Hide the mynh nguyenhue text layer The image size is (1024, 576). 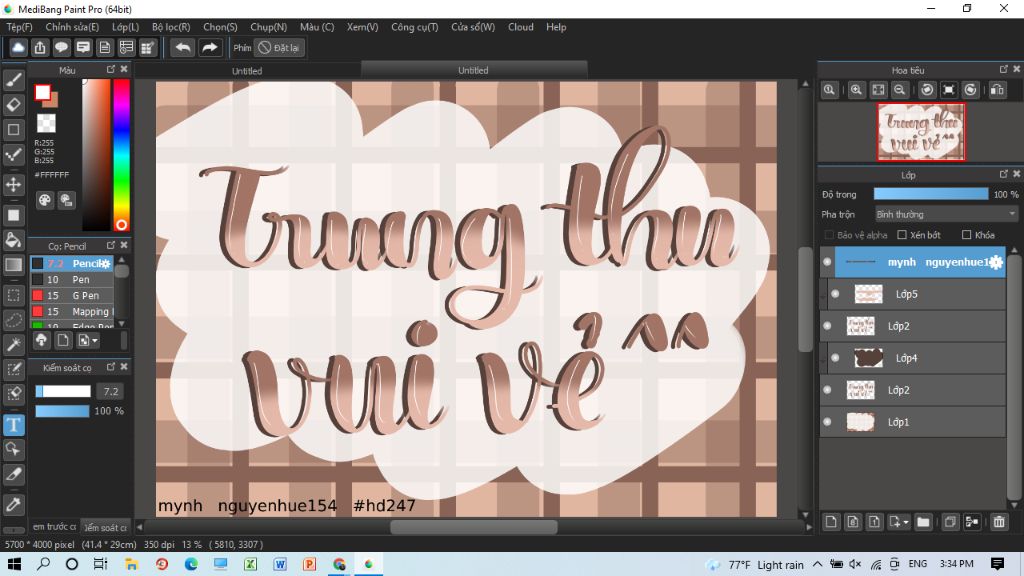(x=827, y=262)
